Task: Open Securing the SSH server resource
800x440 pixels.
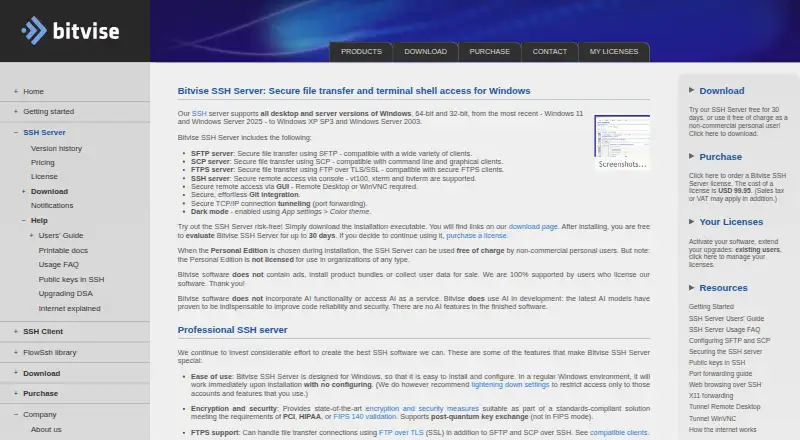Action: pyautogui.click(x=725, y=352)
